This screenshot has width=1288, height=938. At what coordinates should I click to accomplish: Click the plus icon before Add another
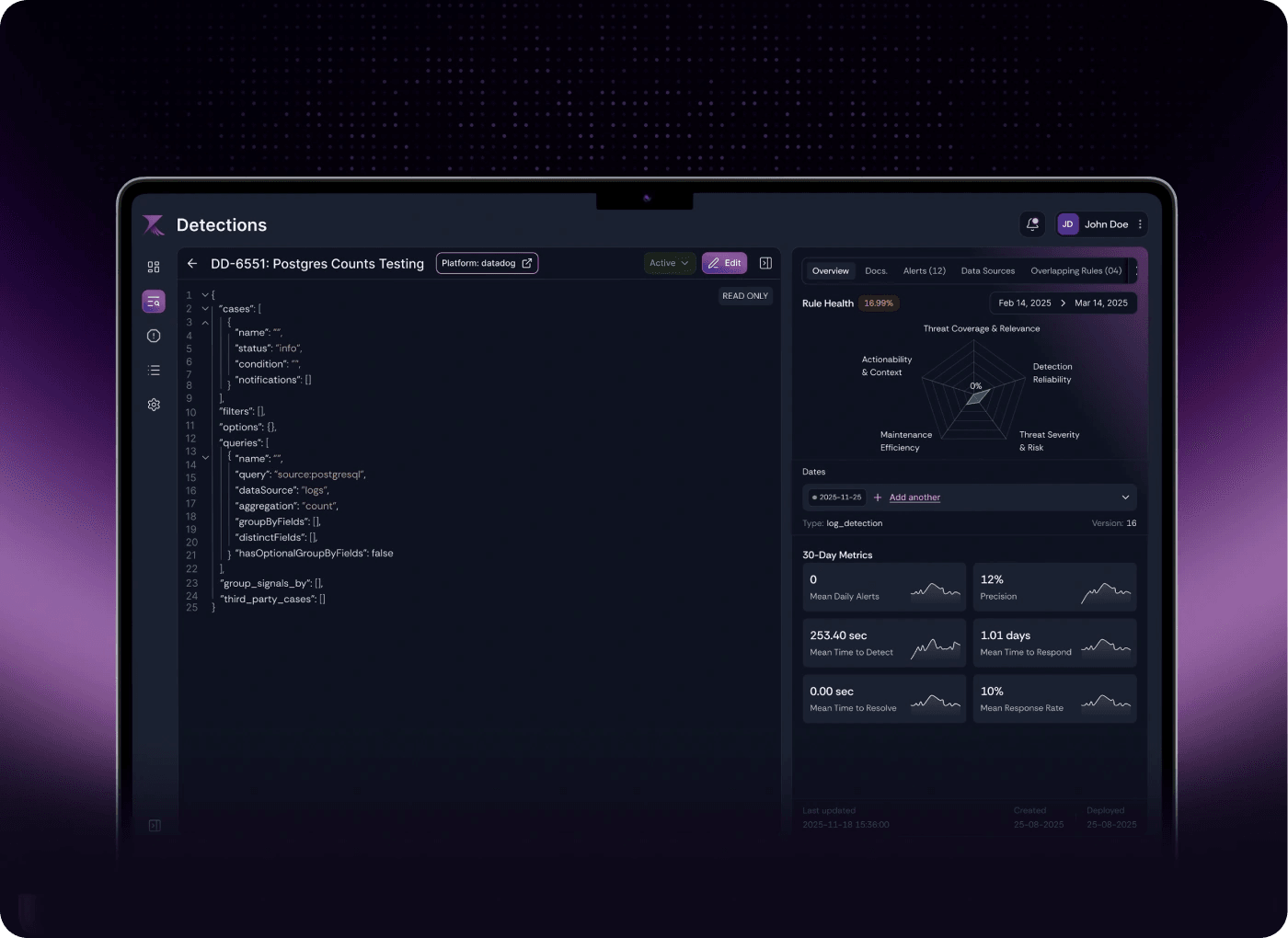coord(878,498)
